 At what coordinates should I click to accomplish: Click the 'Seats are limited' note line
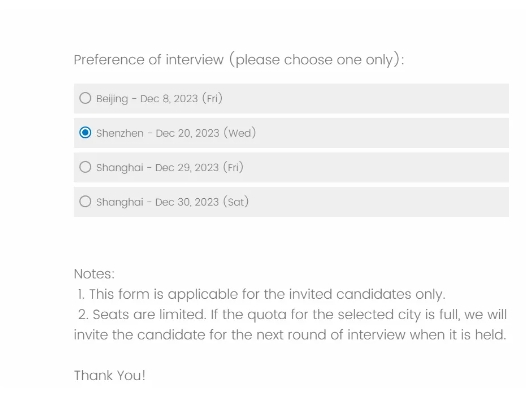tap(292, 315)
